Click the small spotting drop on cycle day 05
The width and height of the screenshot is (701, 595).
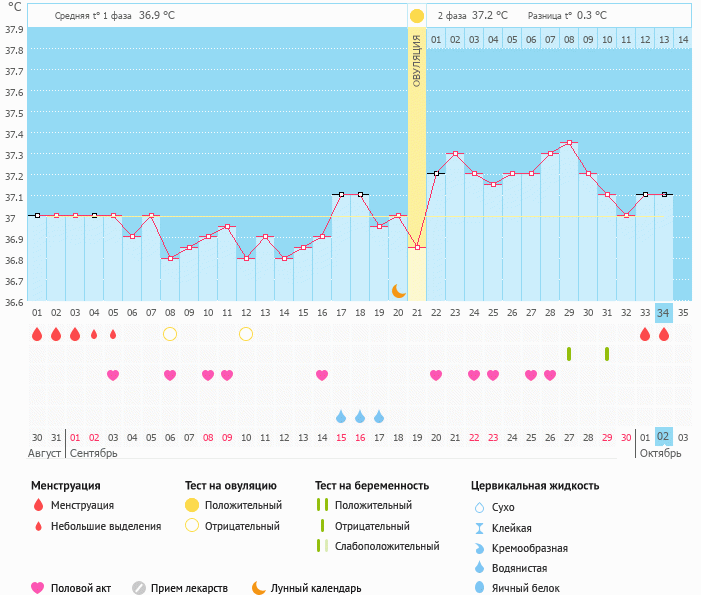(x=113, y=334)
